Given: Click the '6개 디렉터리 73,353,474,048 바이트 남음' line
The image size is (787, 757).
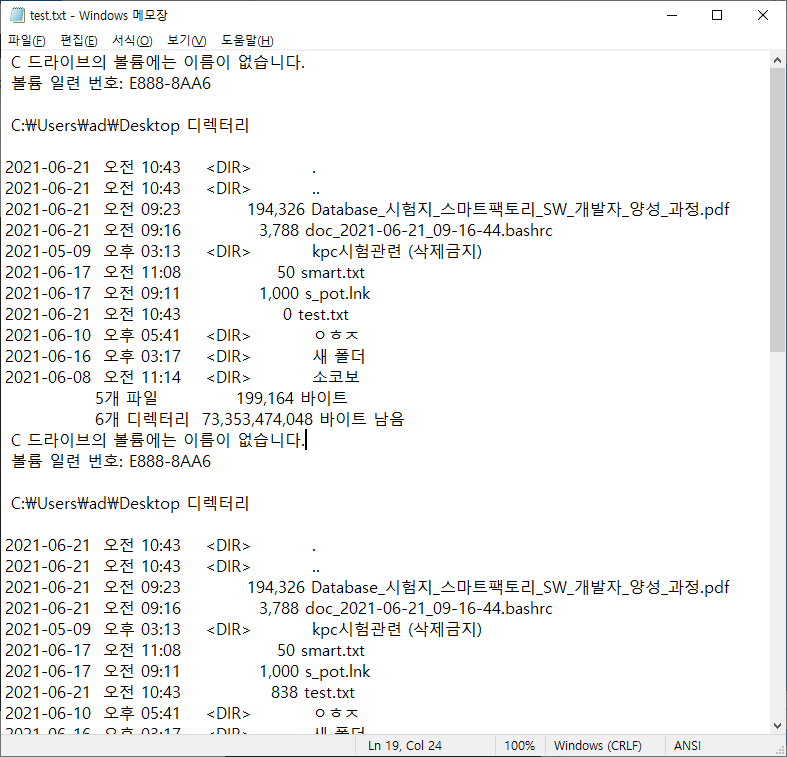Looking at the screenshot, I should [250, 420].
